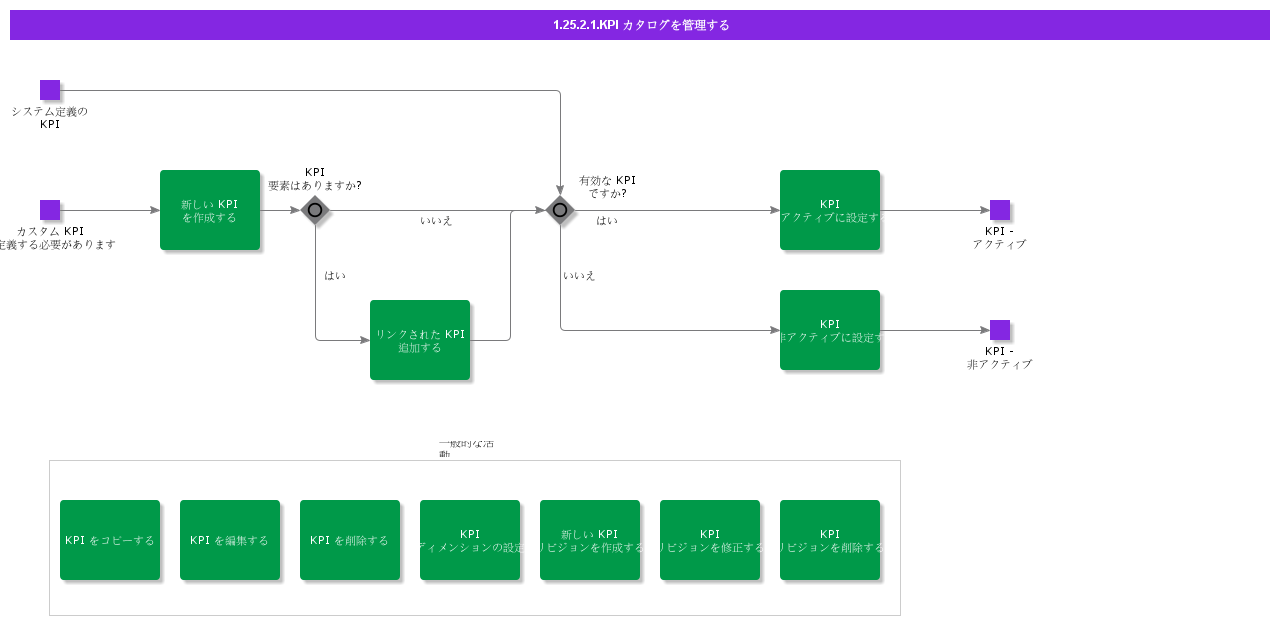The width and height of the screenshot is (1280, 625).
Task: Open the KPI 非アクティブに設定する process box
Action: (x=830, y=330)
